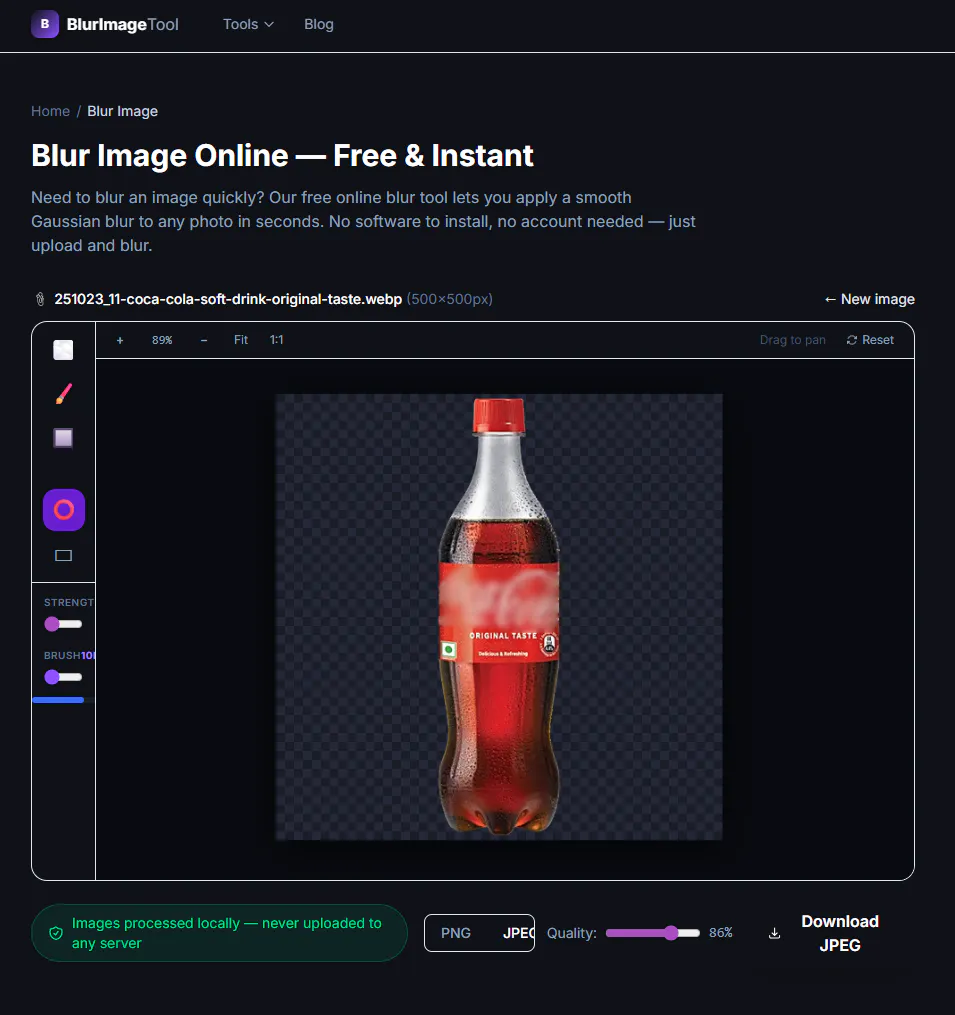Open the Tools dropdown menu
This screenshot has width=955, height=1015.
coord(248,24)
